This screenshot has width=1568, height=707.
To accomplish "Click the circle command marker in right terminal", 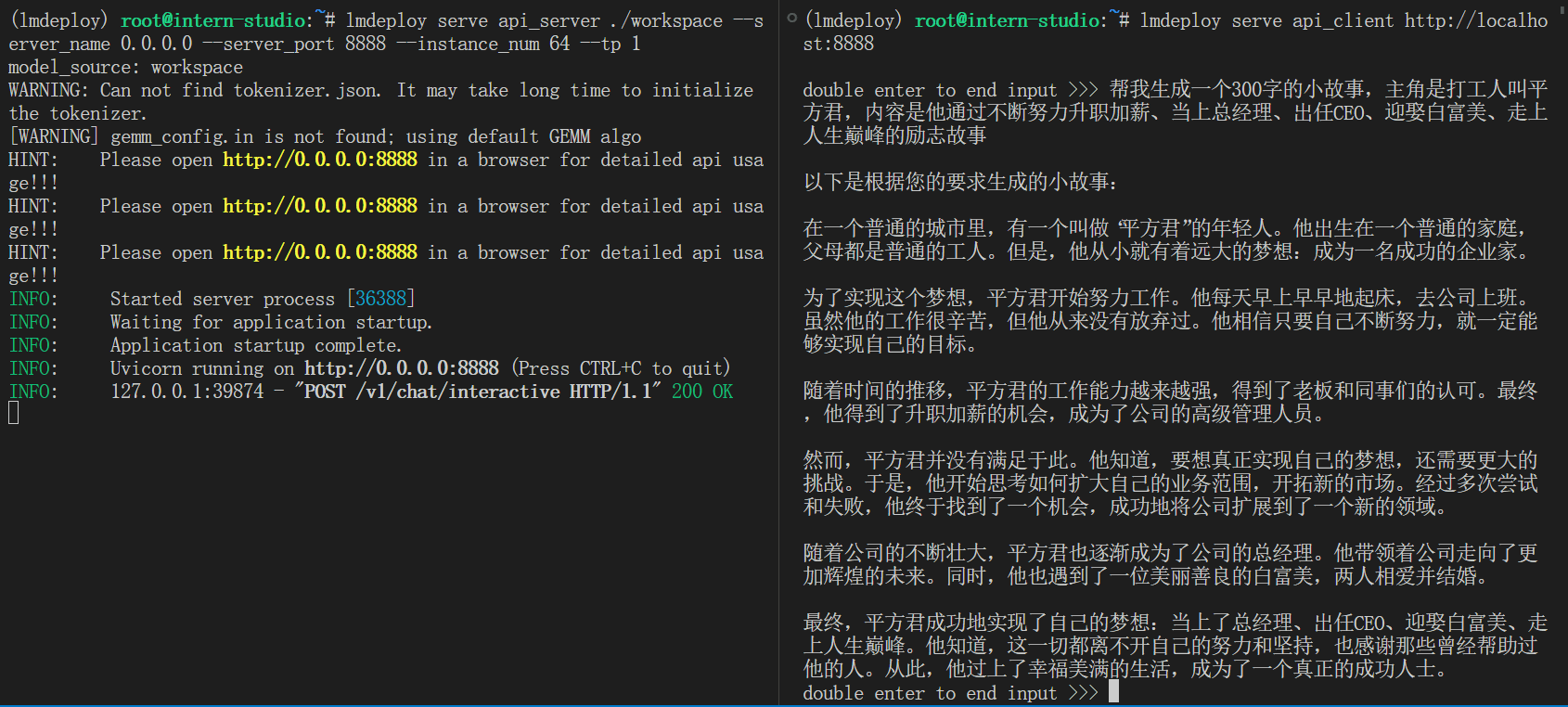I will (791, 19).
